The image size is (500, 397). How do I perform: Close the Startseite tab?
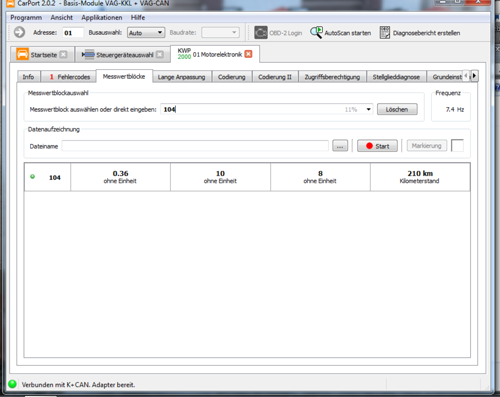click(x=63, y=54)
